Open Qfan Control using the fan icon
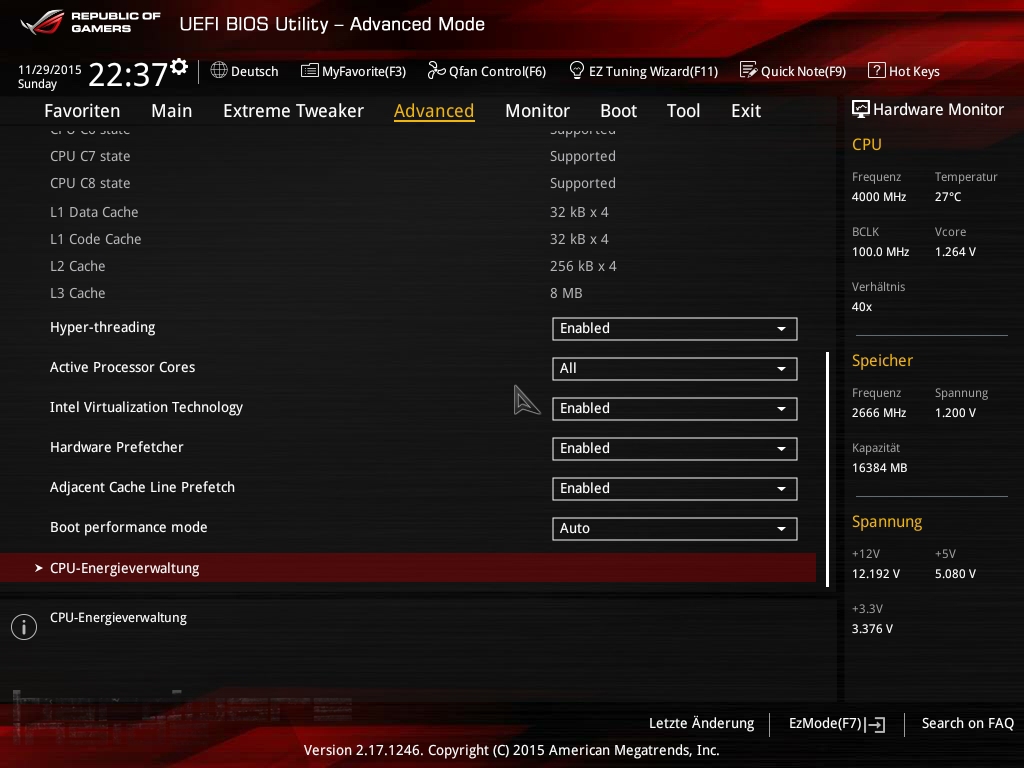 [x=437, y=71]
